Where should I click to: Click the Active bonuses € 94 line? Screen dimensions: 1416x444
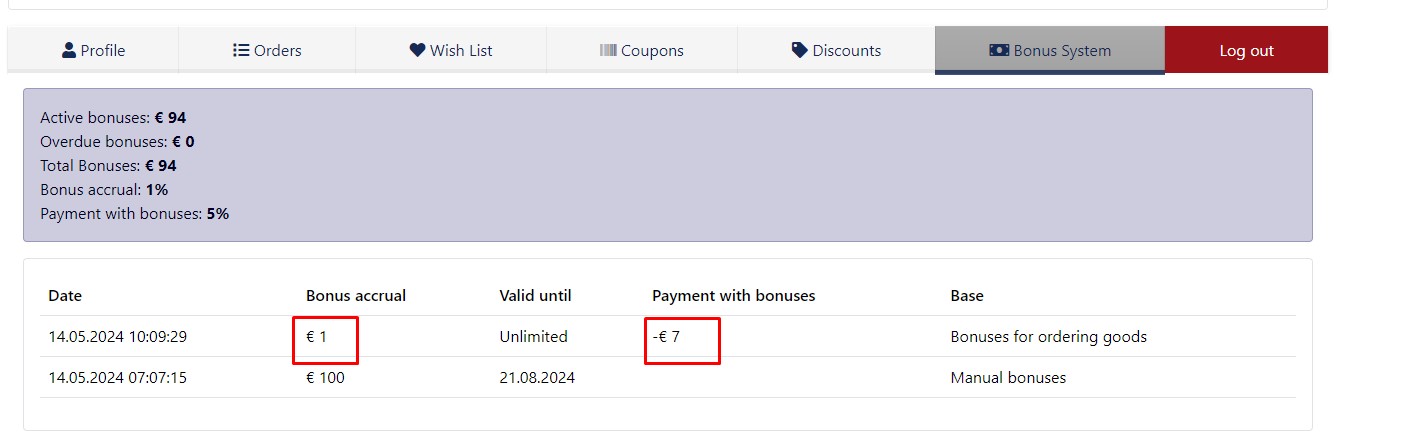pyautogui.click(x=113, y=118)
